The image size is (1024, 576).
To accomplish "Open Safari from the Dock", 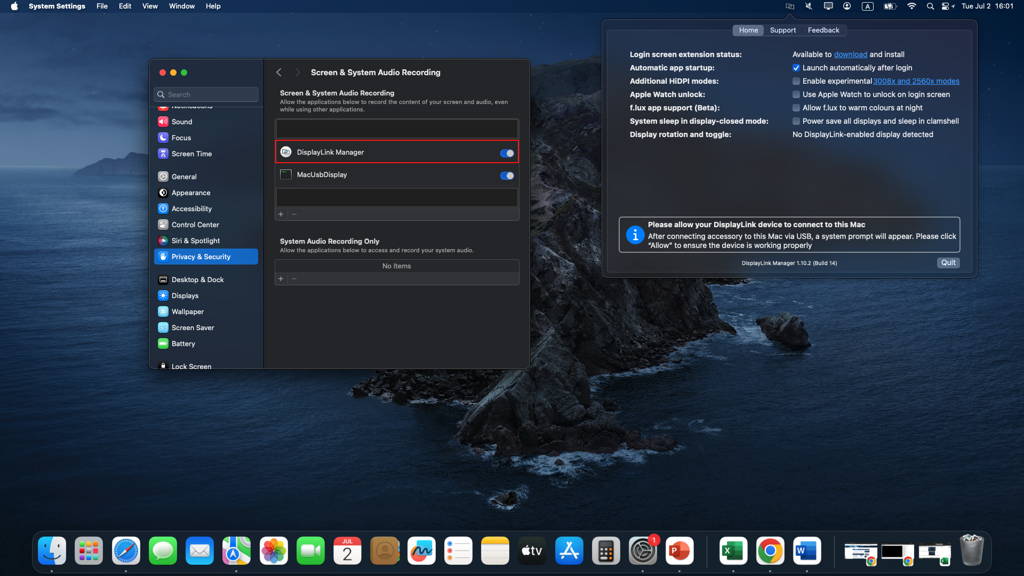I will point(125,551).
